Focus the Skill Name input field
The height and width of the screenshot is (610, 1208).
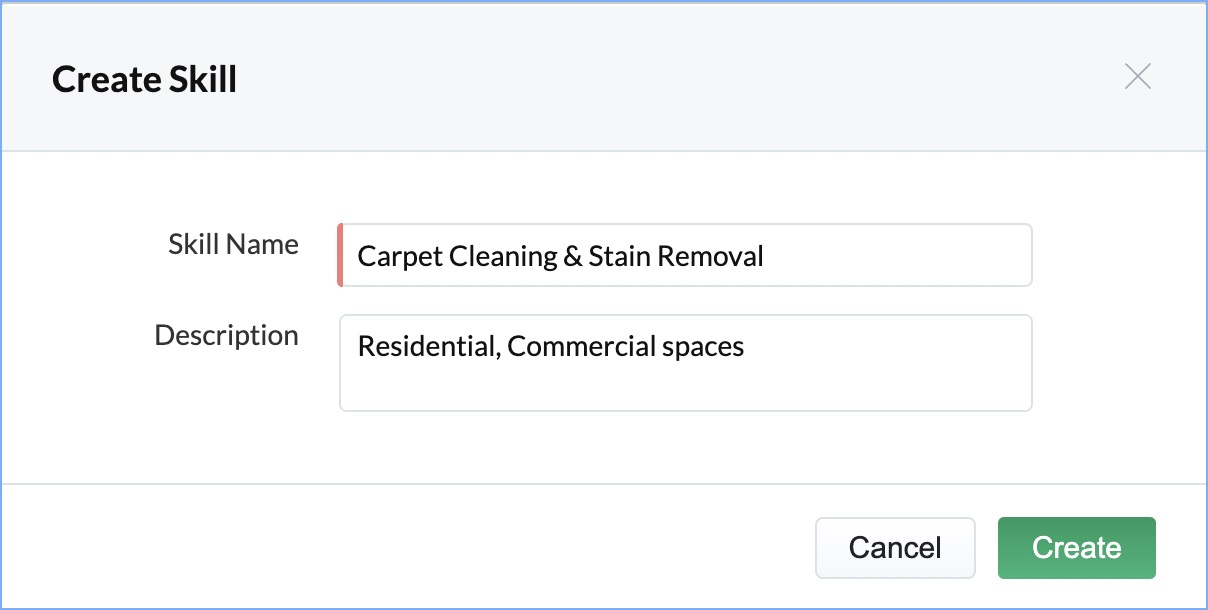tap(685, 256)
